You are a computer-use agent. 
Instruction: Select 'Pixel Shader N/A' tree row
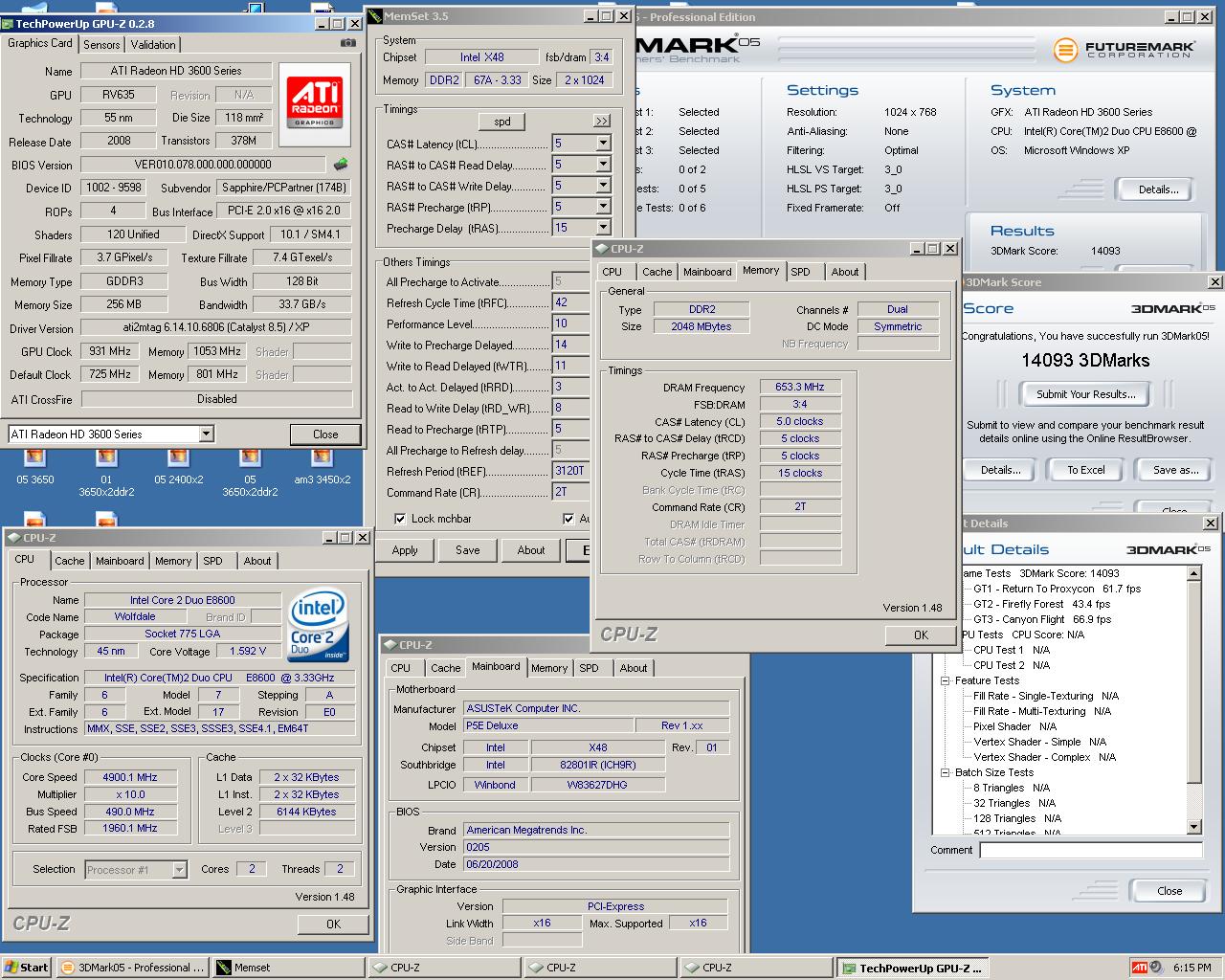click(x=1014, y=726)
